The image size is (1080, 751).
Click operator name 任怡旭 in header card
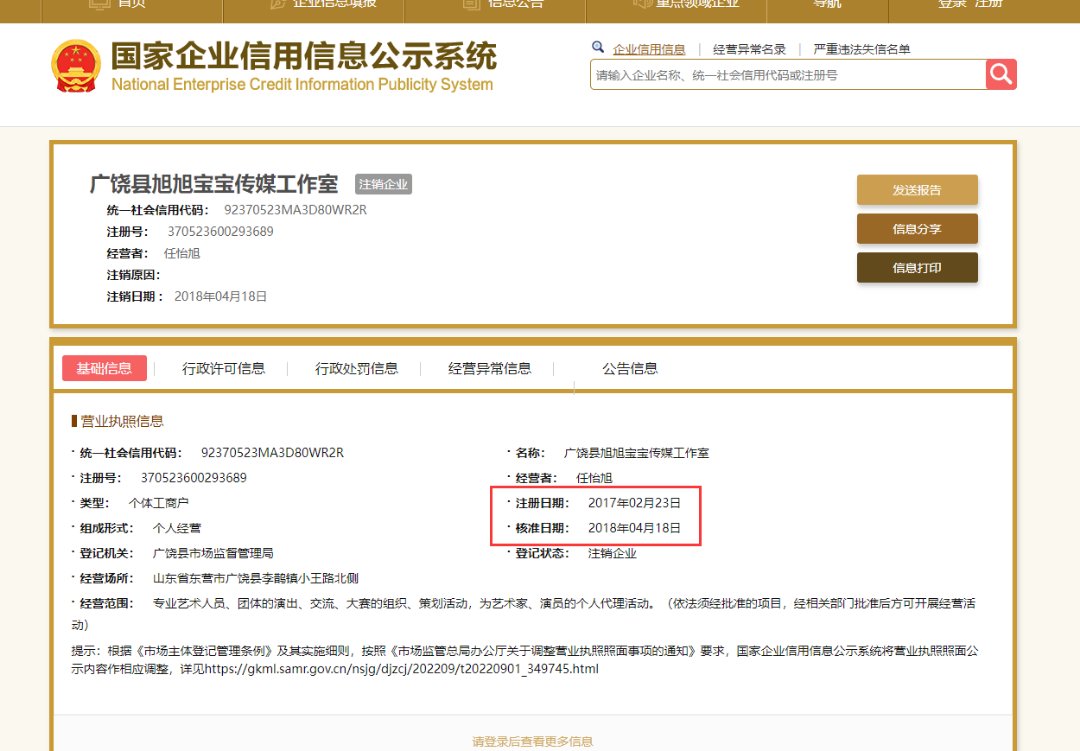click(x=182, y=253)
